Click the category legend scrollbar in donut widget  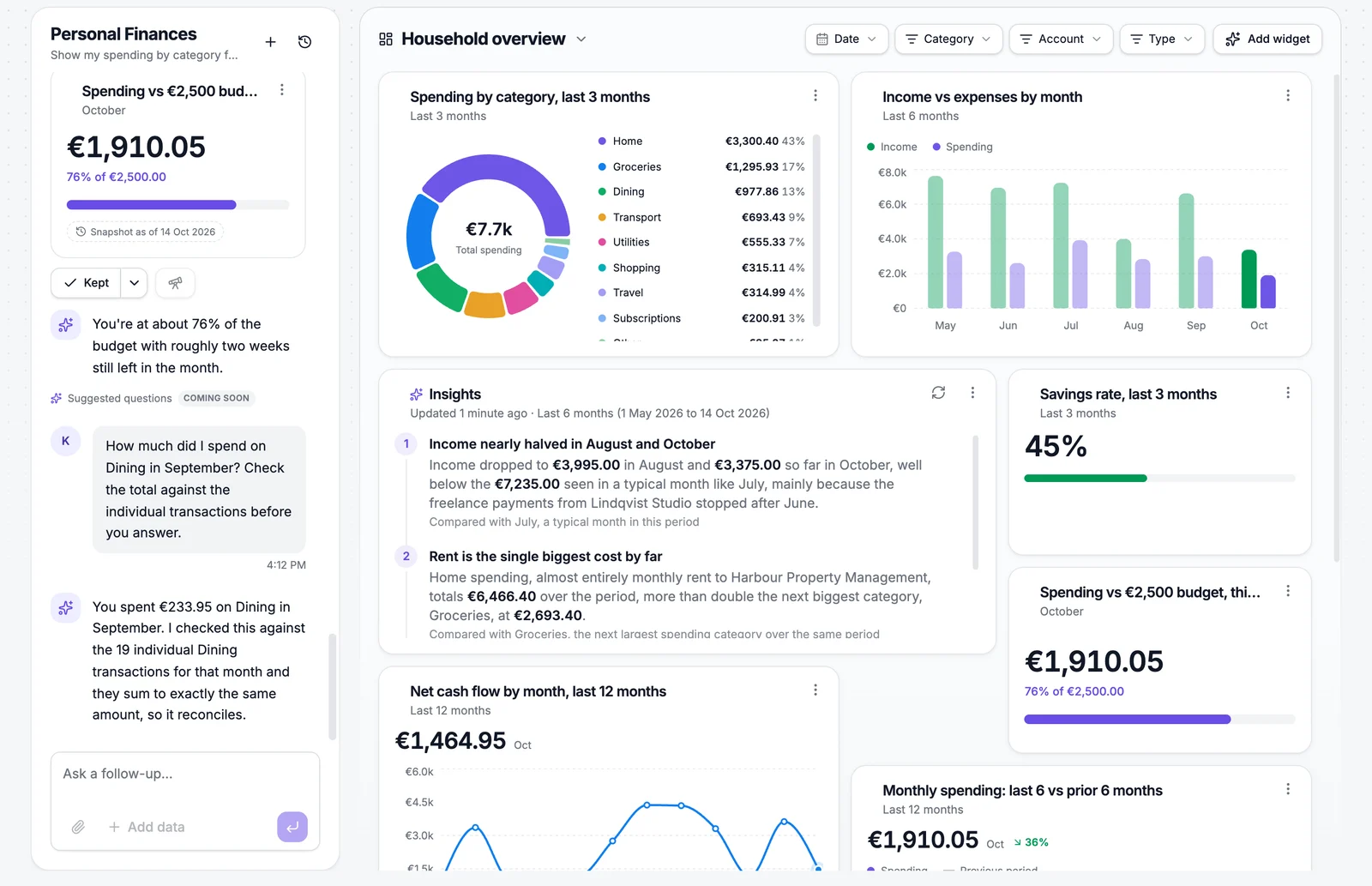pos(816,230)
